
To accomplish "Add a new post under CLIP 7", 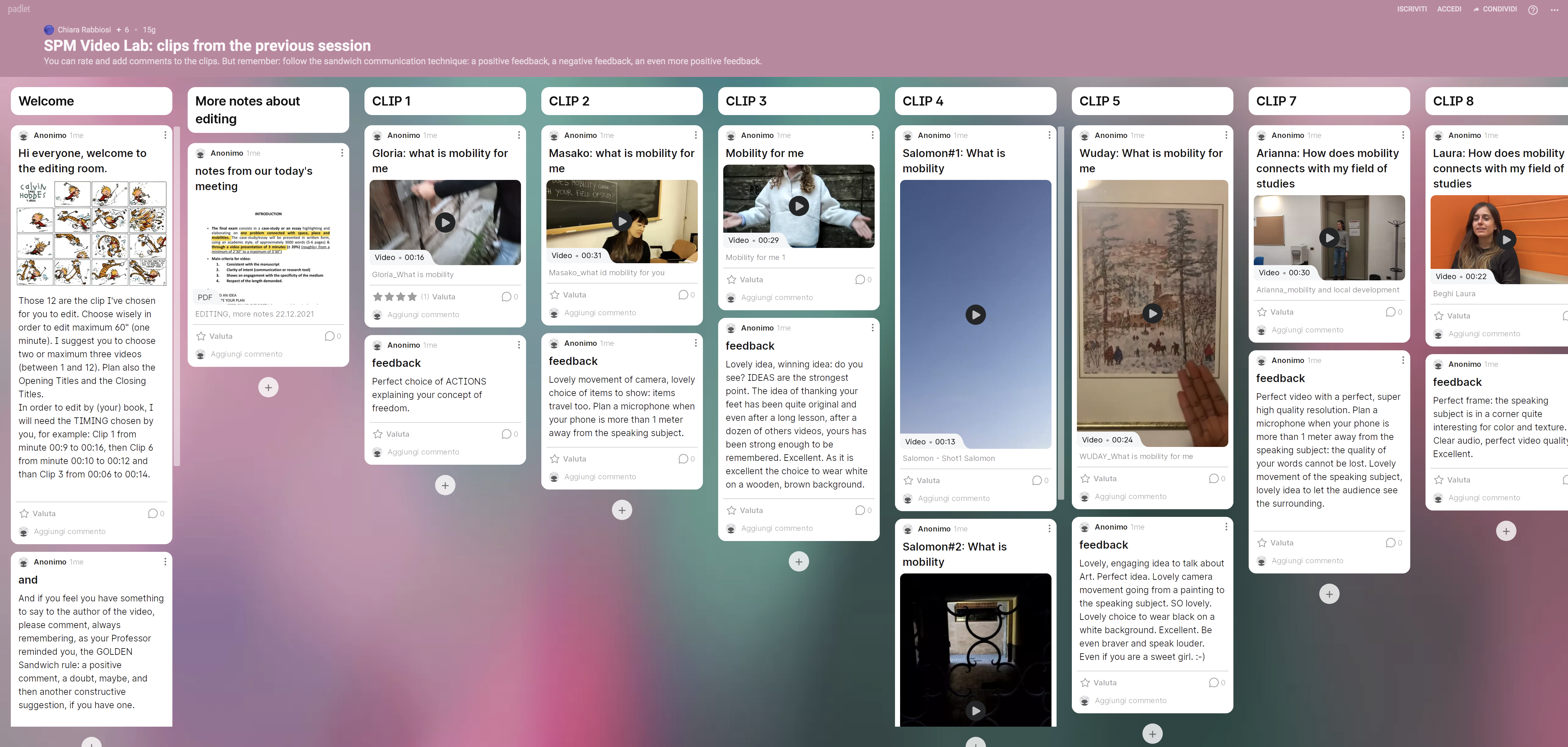I will [x=1329, y=594].
